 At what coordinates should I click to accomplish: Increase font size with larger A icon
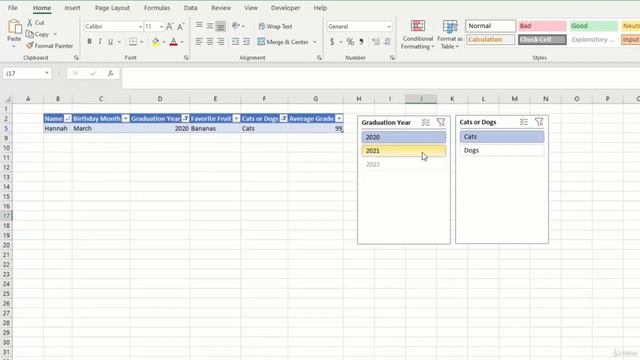tap(170, 27)
